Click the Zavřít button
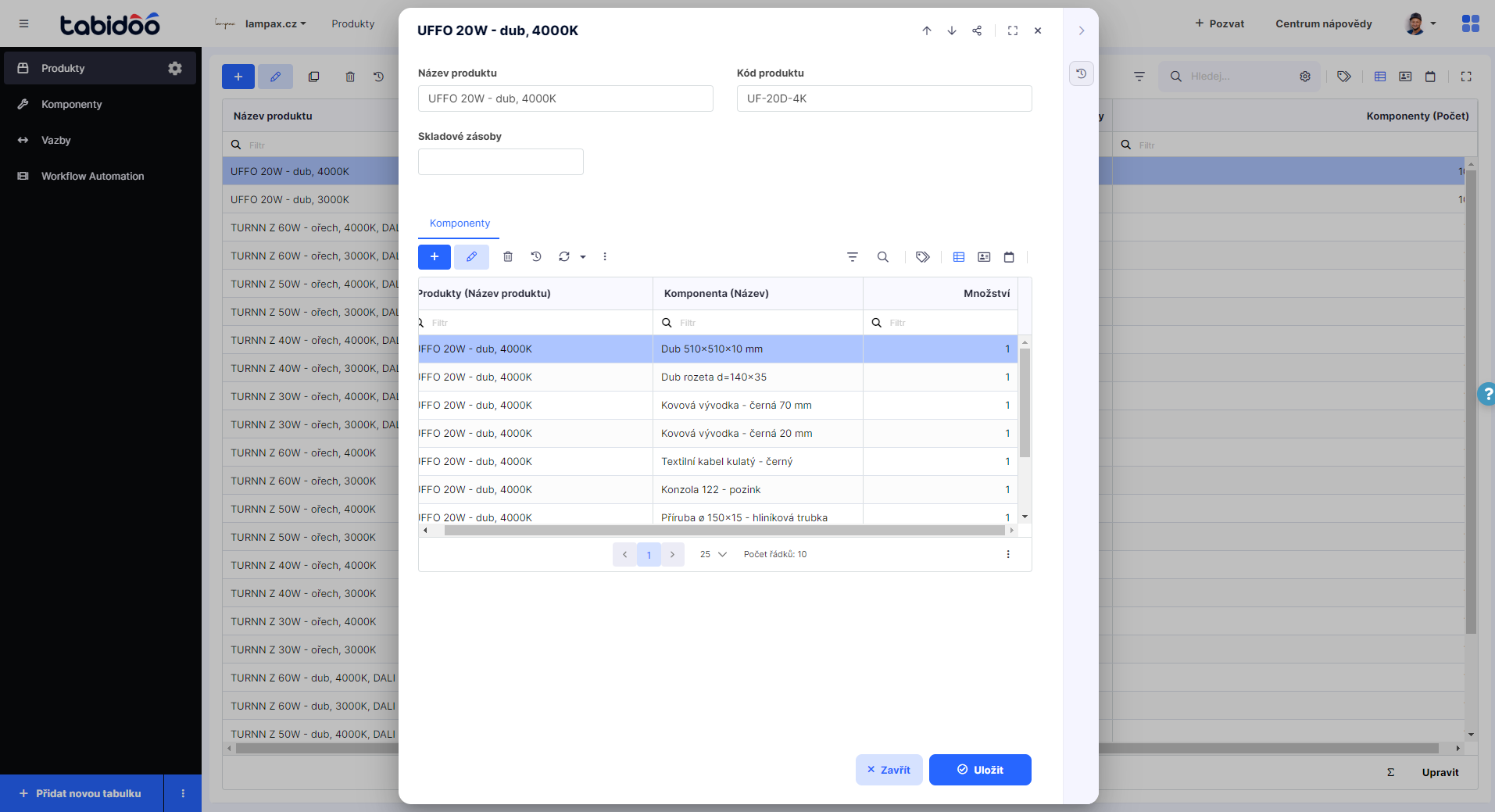Viewport: 1495px width, 812px height. pos(889,770)
